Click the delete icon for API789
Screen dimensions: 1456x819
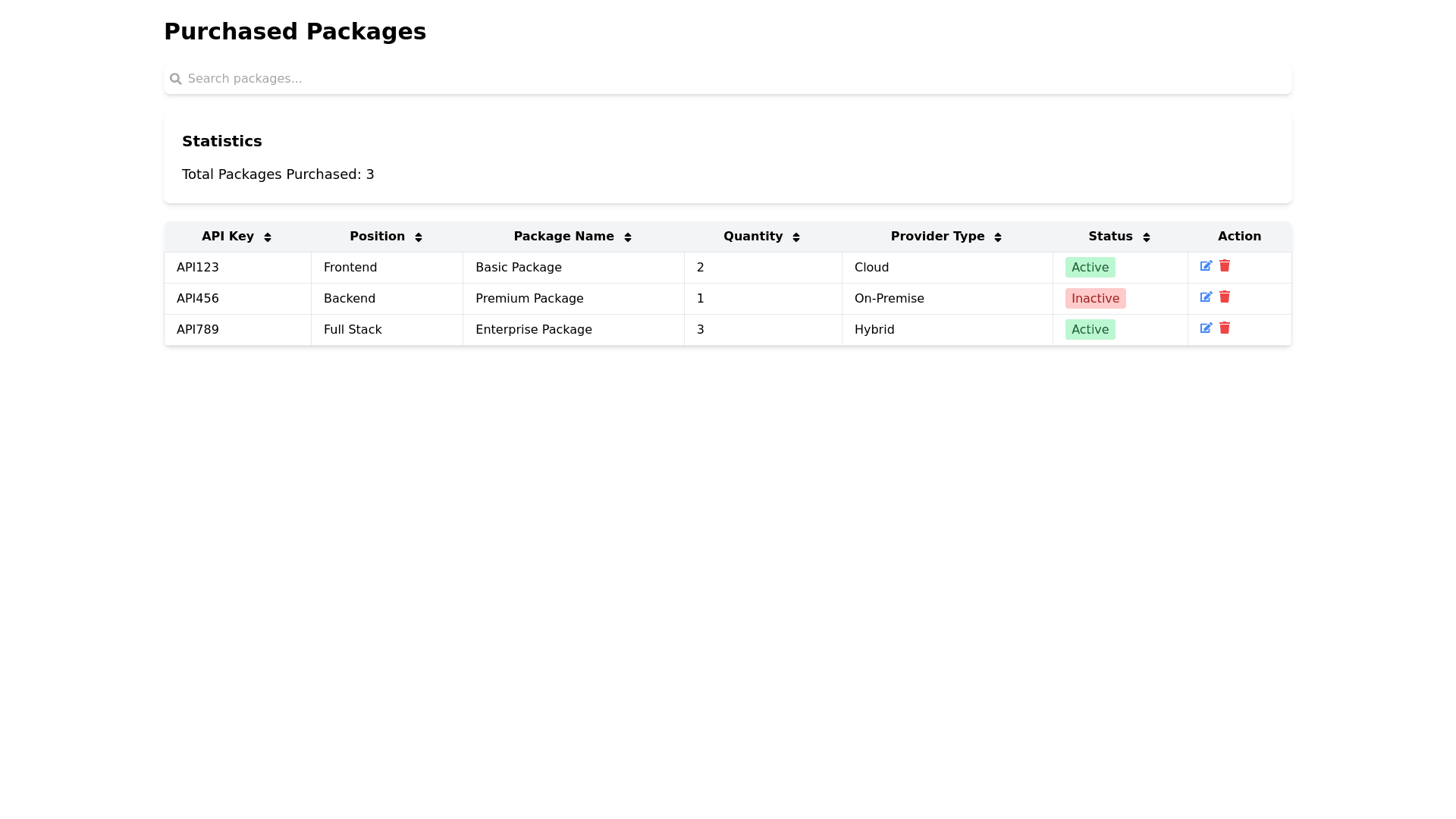tap(1225, 328)
